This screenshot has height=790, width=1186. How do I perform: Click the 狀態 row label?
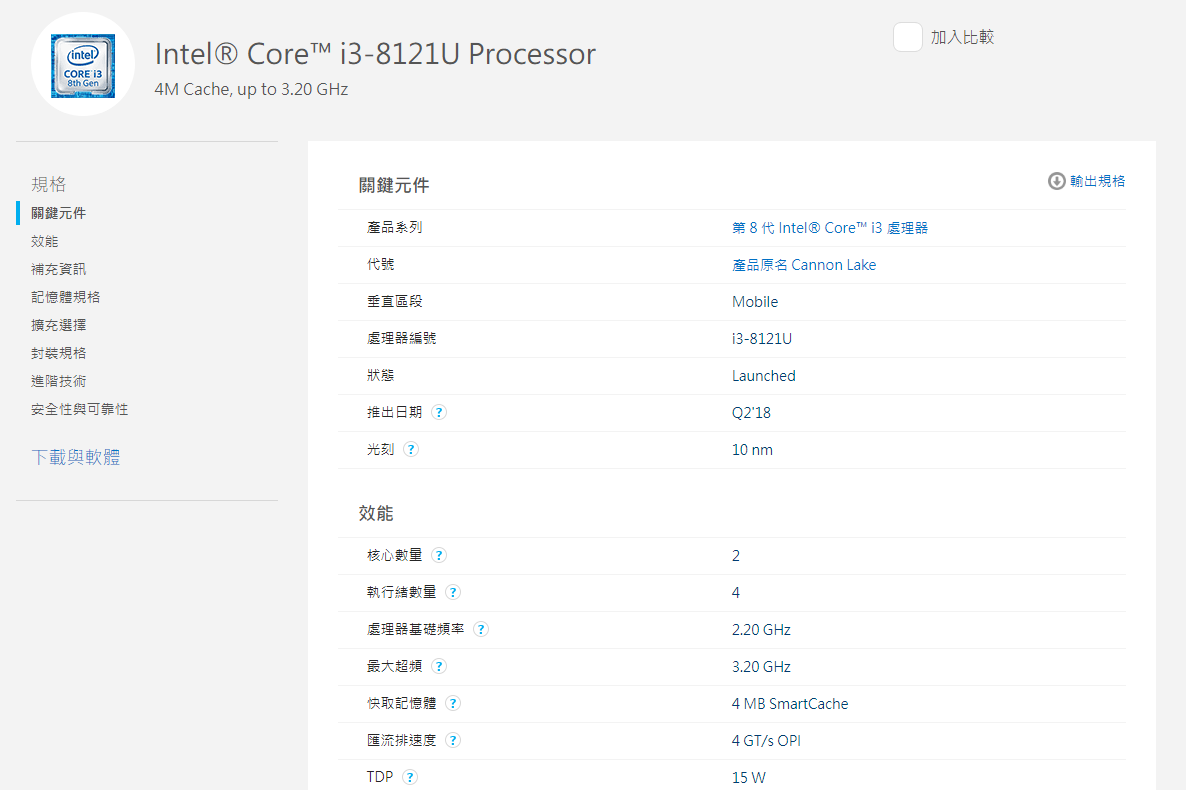(380, 375)
